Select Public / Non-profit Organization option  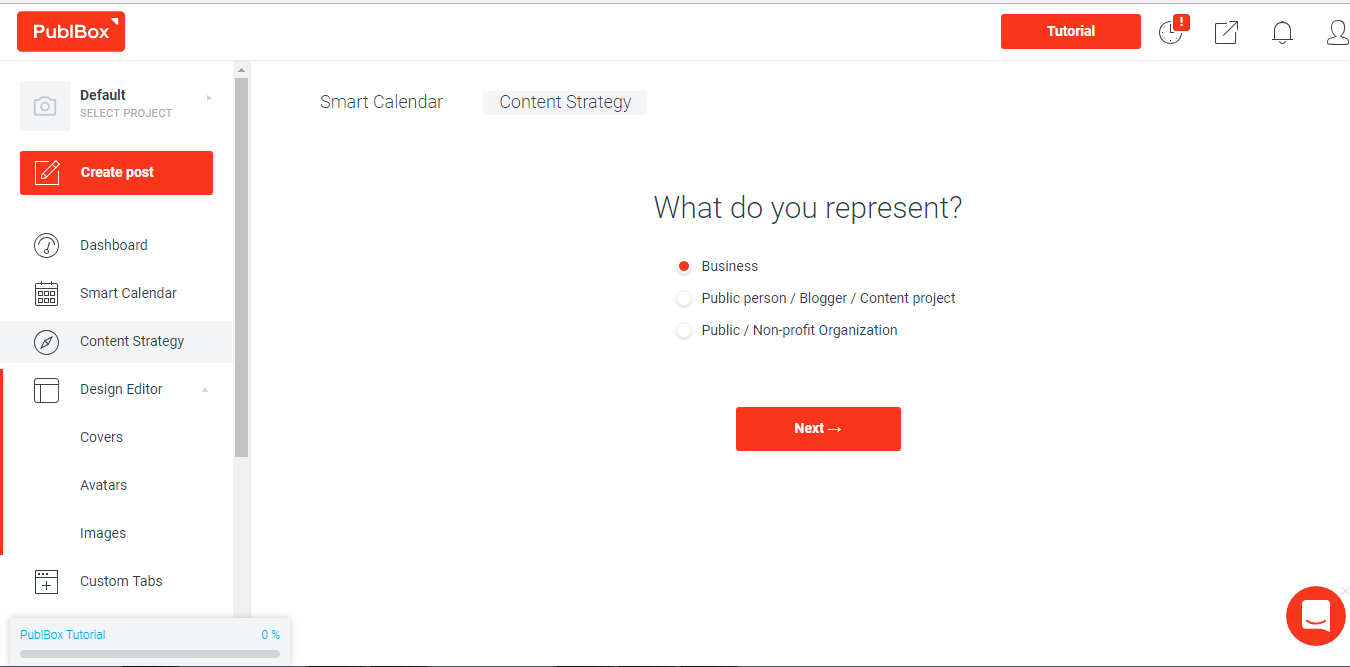click(x=684, y=330)
